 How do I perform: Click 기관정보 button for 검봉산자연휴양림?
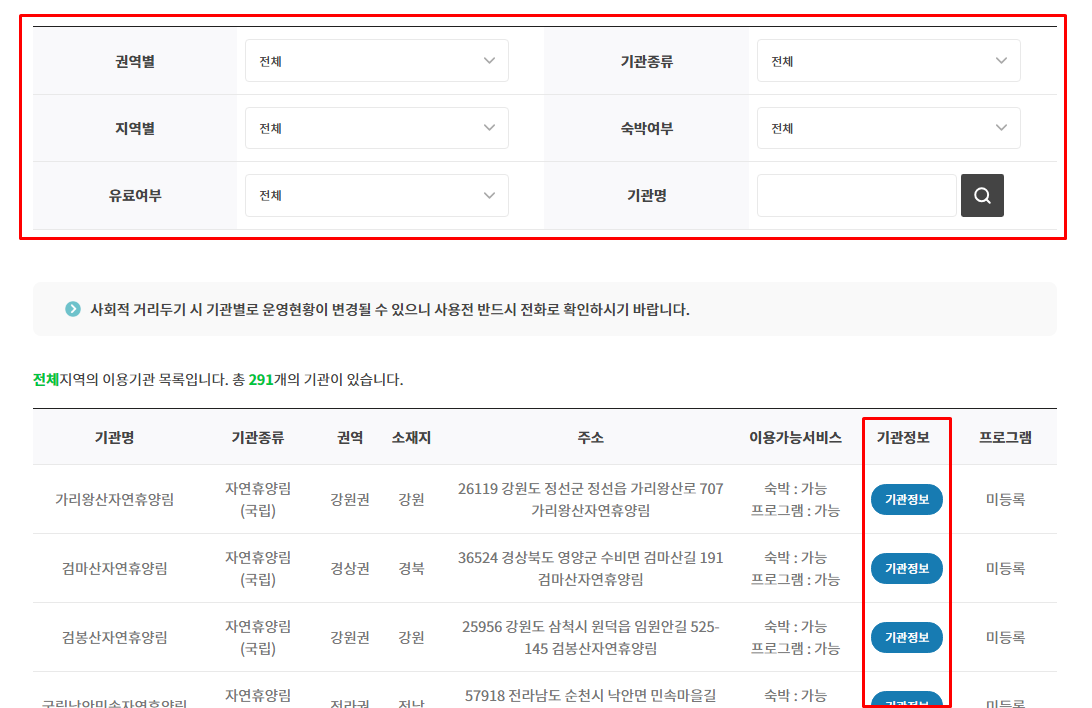906,637
